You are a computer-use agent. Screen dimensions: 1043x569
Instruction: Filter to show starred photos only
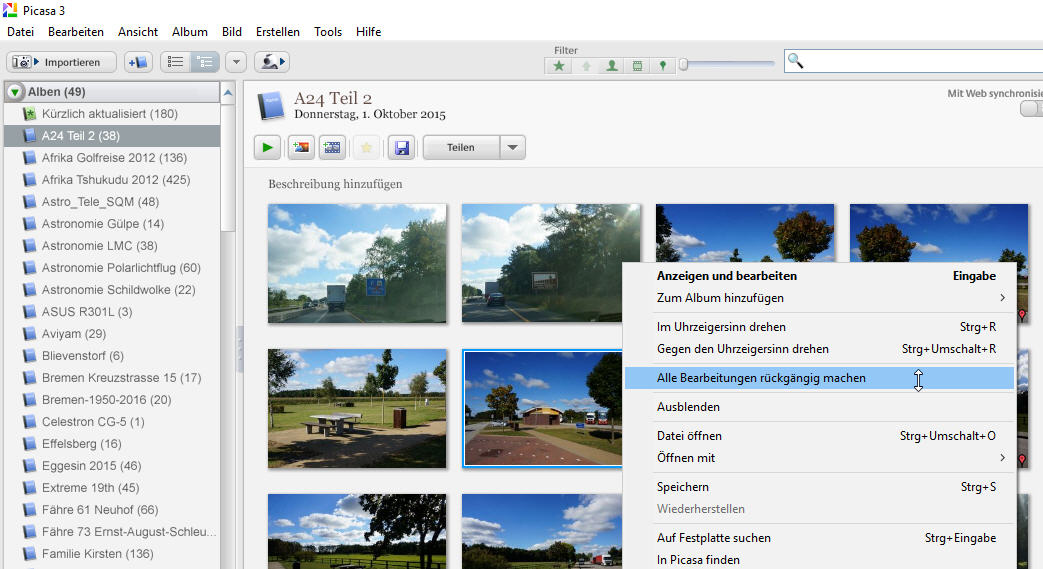559,66
